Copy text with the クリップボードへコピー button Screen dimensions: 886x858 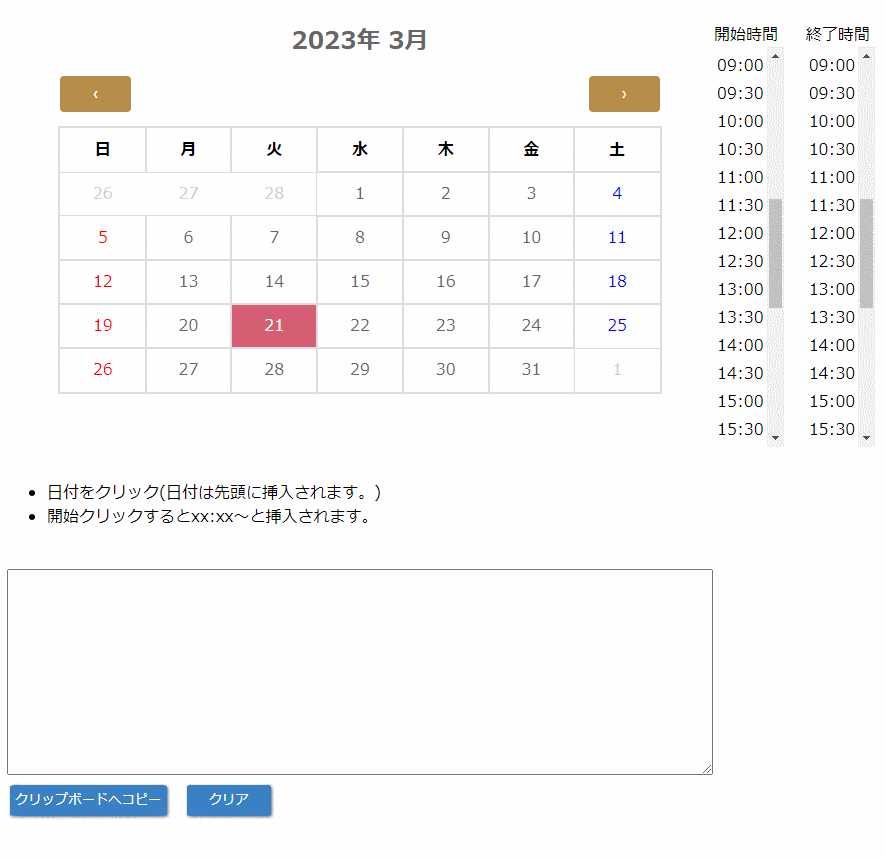pyautogui.click(x=89, y=800)
